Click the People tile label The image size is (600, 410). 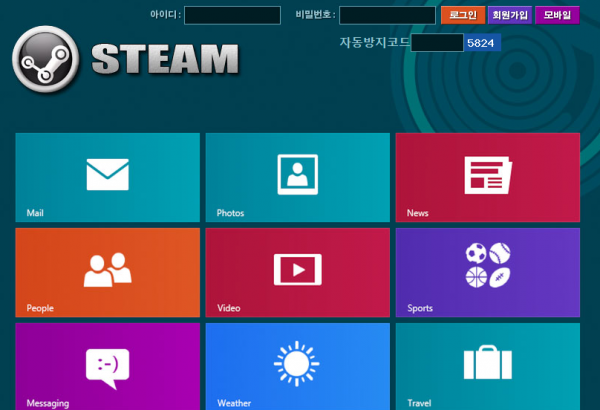point(40,308)
